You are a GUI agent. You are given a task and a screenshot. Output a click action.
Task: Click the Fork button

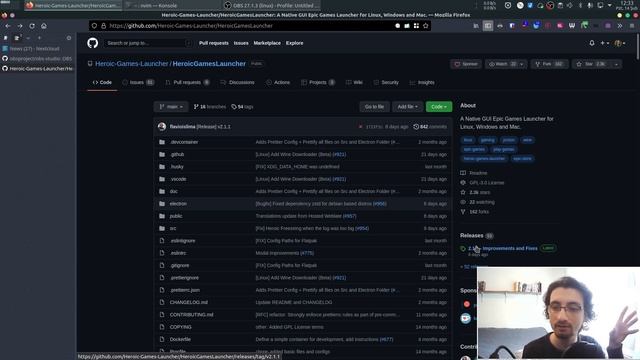click(549, 64)
